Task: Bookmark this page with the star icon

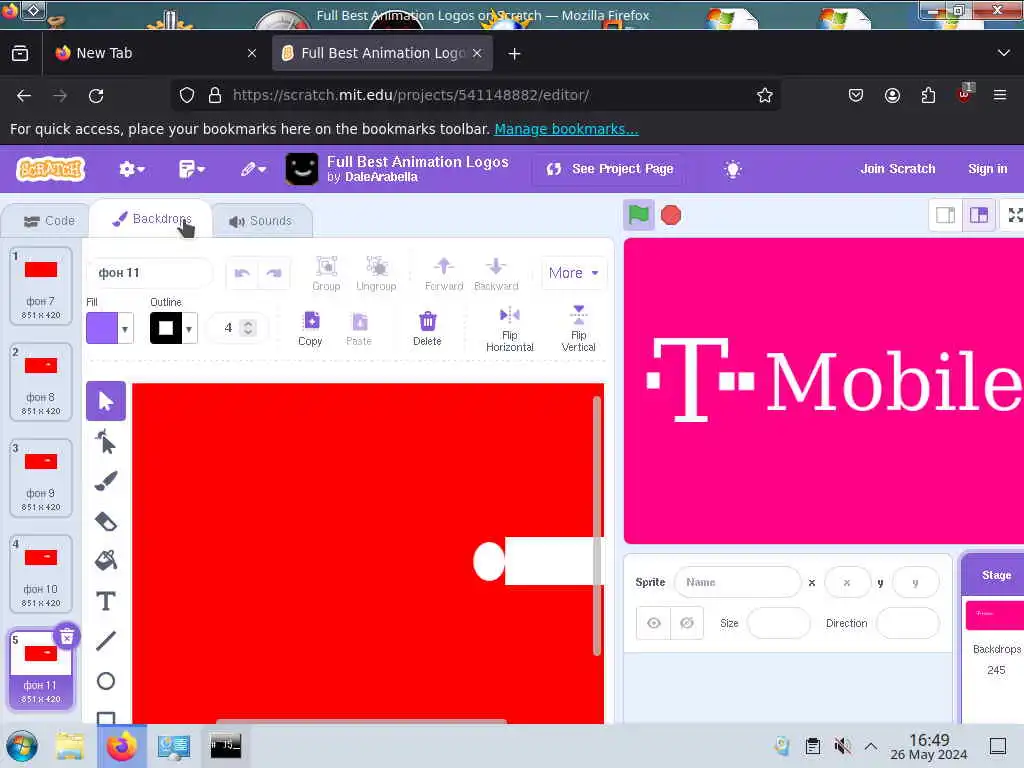Action: (x=765, y=95)
